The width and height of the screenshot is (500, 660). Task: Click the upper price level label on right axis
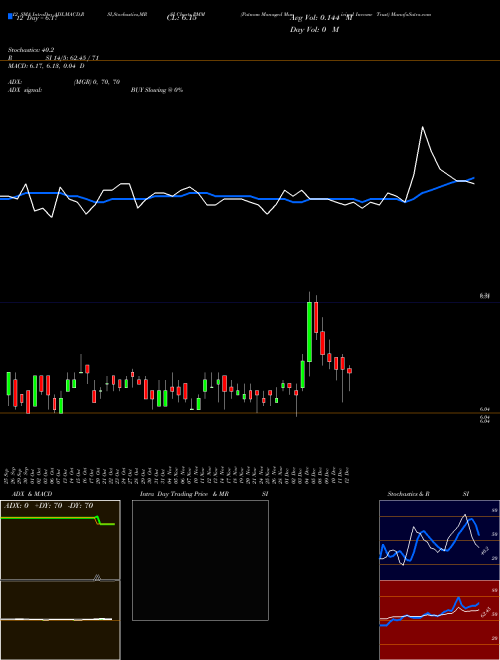tap(485, 296)
